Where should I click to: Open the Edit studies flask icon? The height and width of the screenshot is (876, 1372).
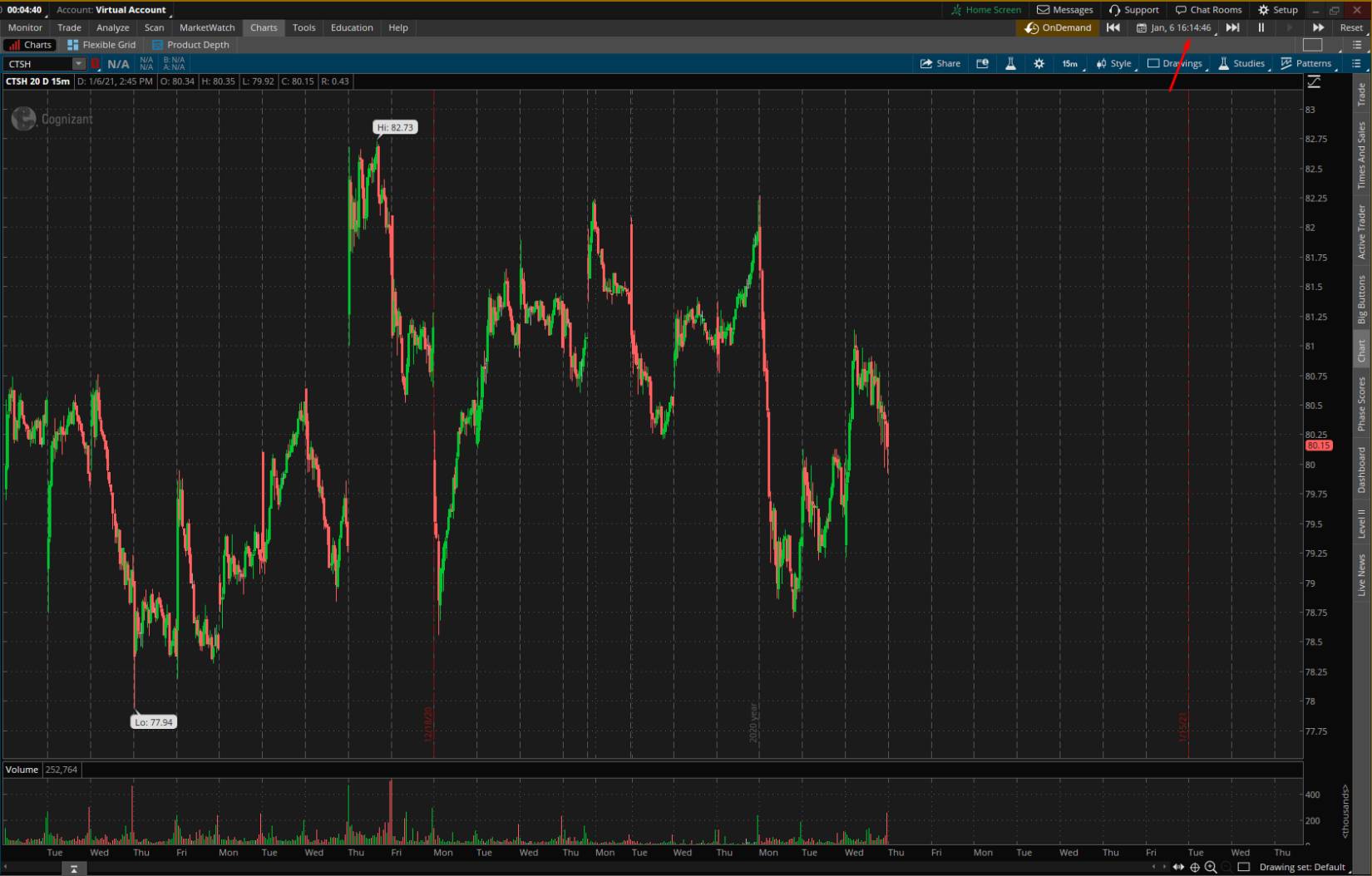(1010, 63)
